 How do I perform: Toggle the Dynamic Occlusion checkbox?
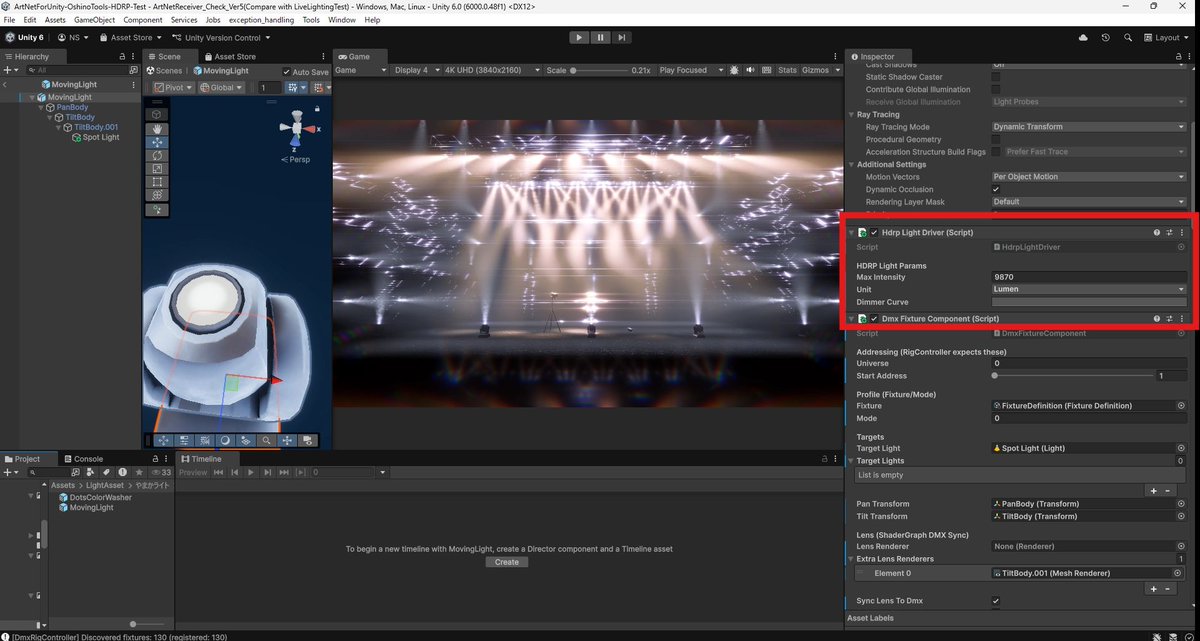pos(995,189)
